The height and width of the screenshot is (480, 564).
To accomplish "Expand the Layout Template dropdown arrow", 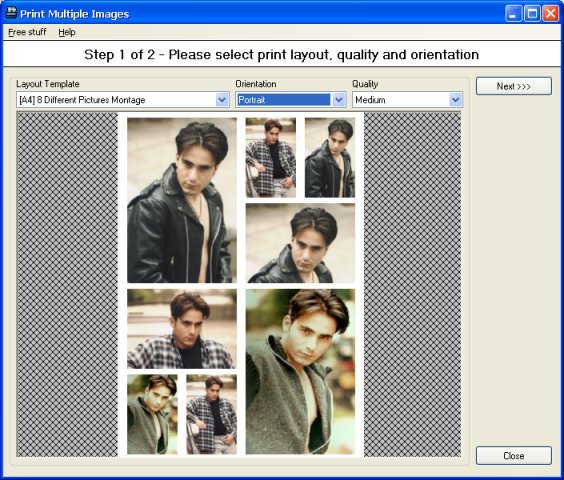I will pos(222,100).
